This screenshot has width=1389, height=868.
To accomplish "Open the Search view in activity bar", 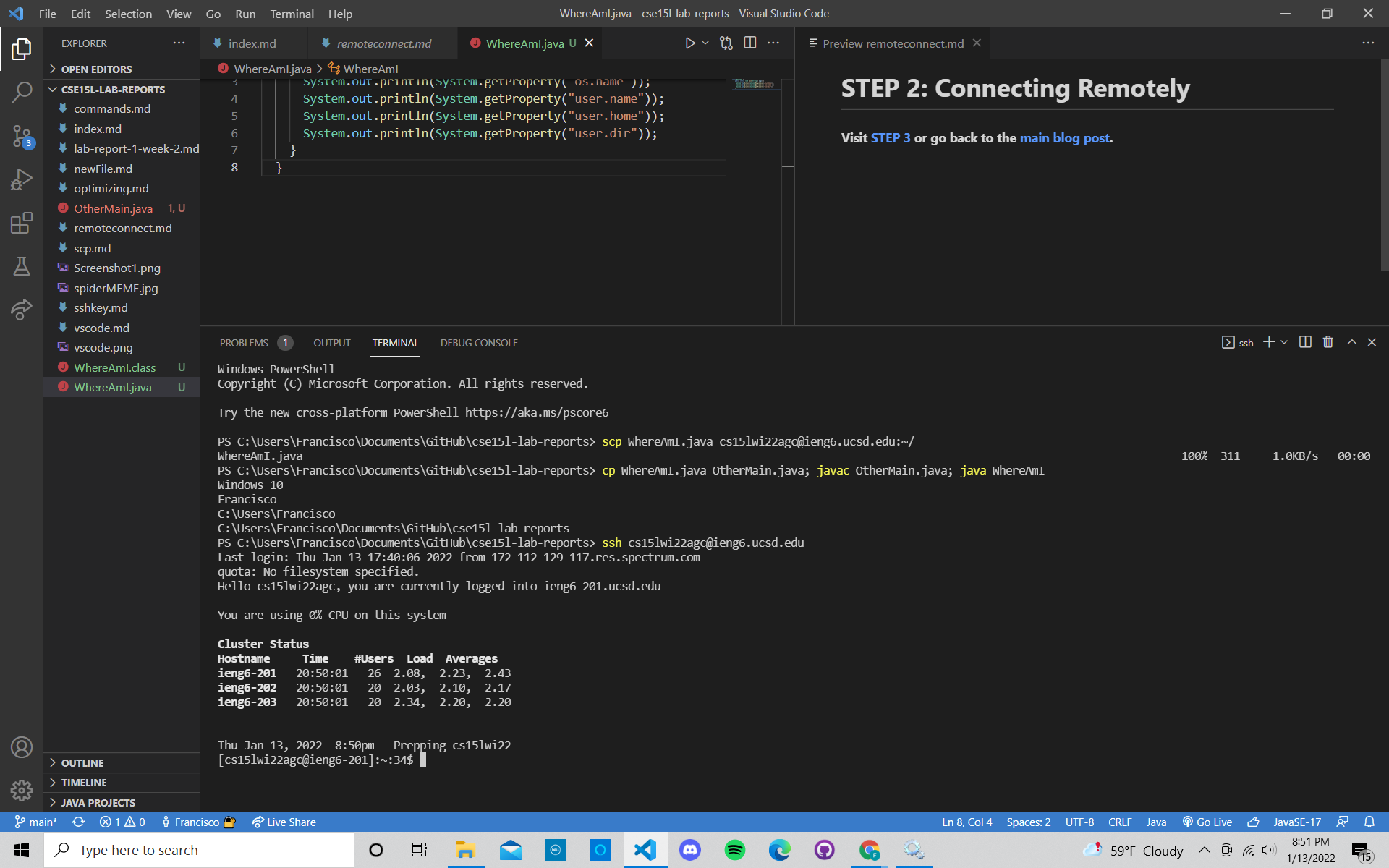I will point(22,92).
